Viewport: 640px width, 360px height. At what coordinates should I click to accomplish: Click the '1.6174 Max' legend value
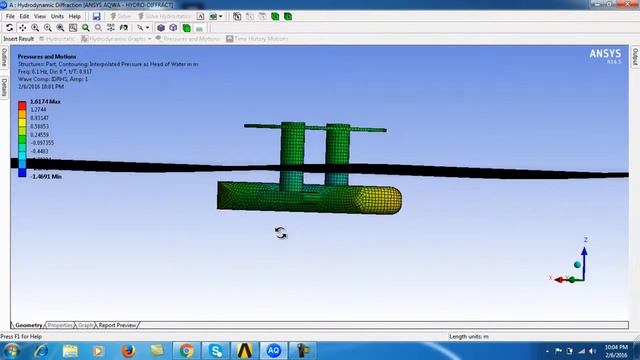coord(45,101)
